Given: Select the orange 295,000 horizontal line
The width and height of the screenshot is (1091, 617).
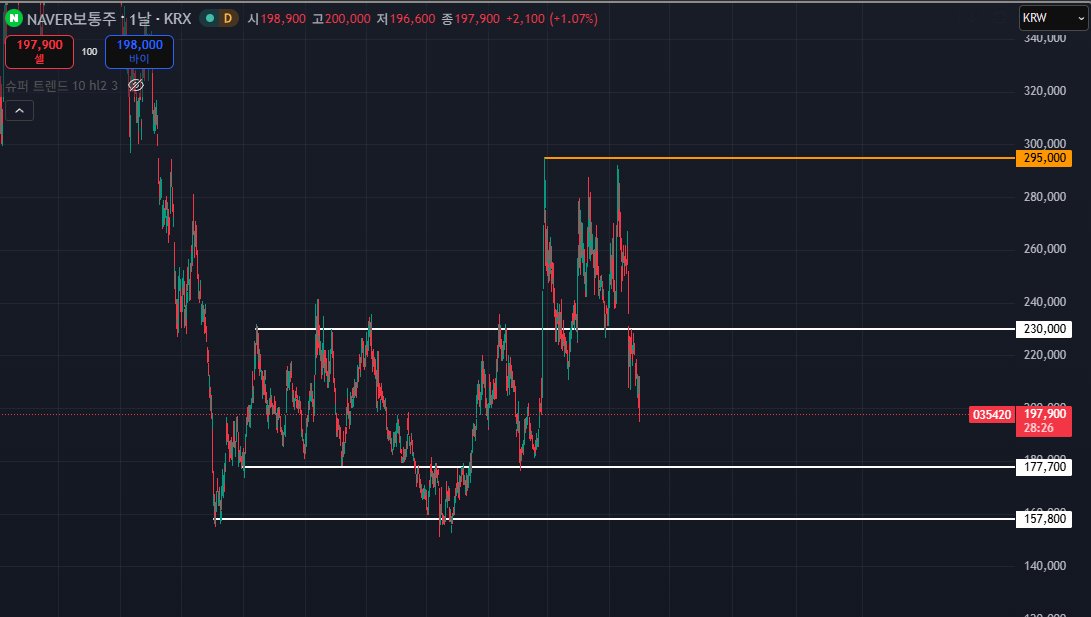Looking at the screenshot, I should coord(779,158).
